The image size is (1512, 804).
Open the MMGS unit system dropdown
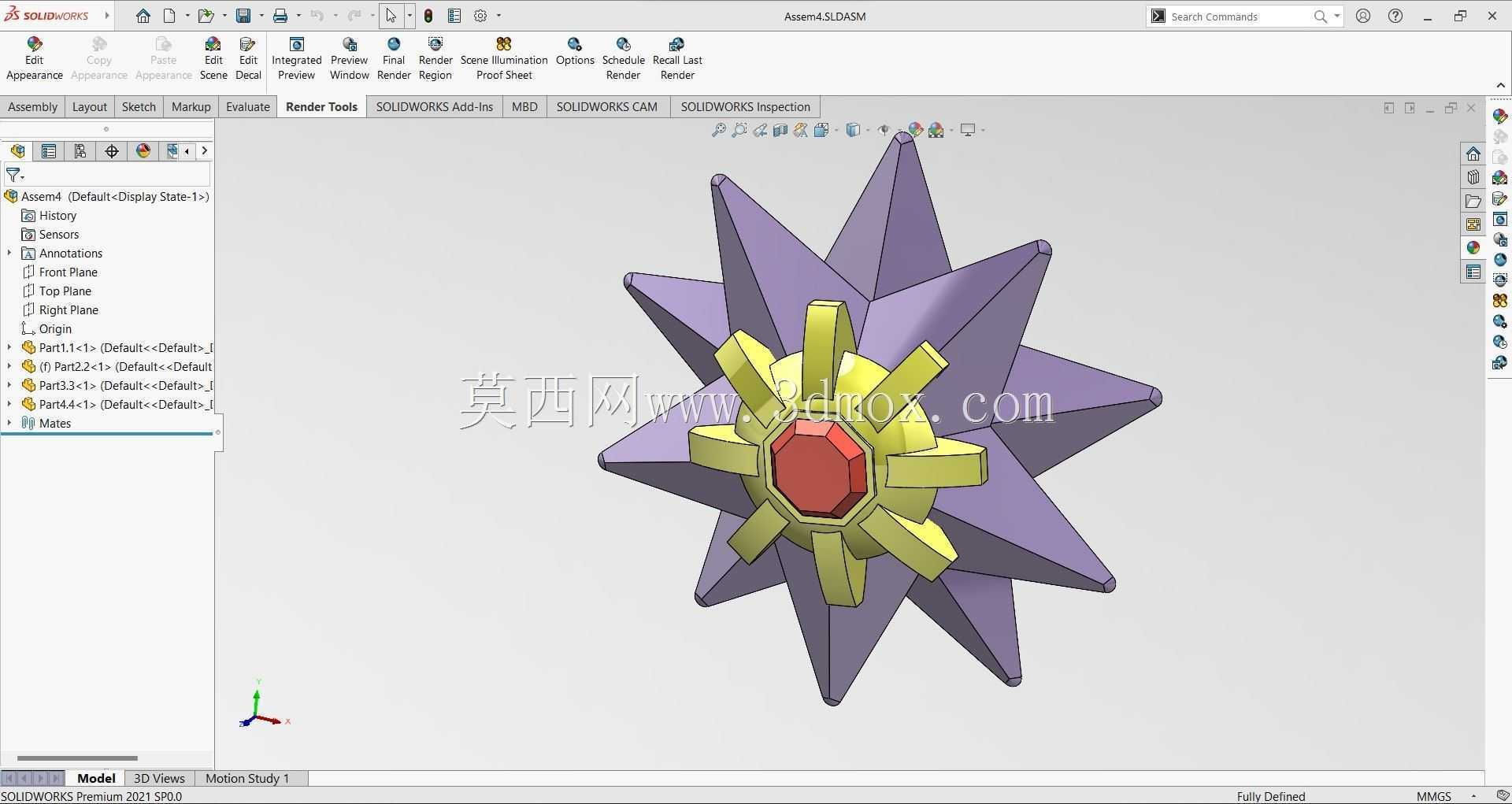[1473, 796]
